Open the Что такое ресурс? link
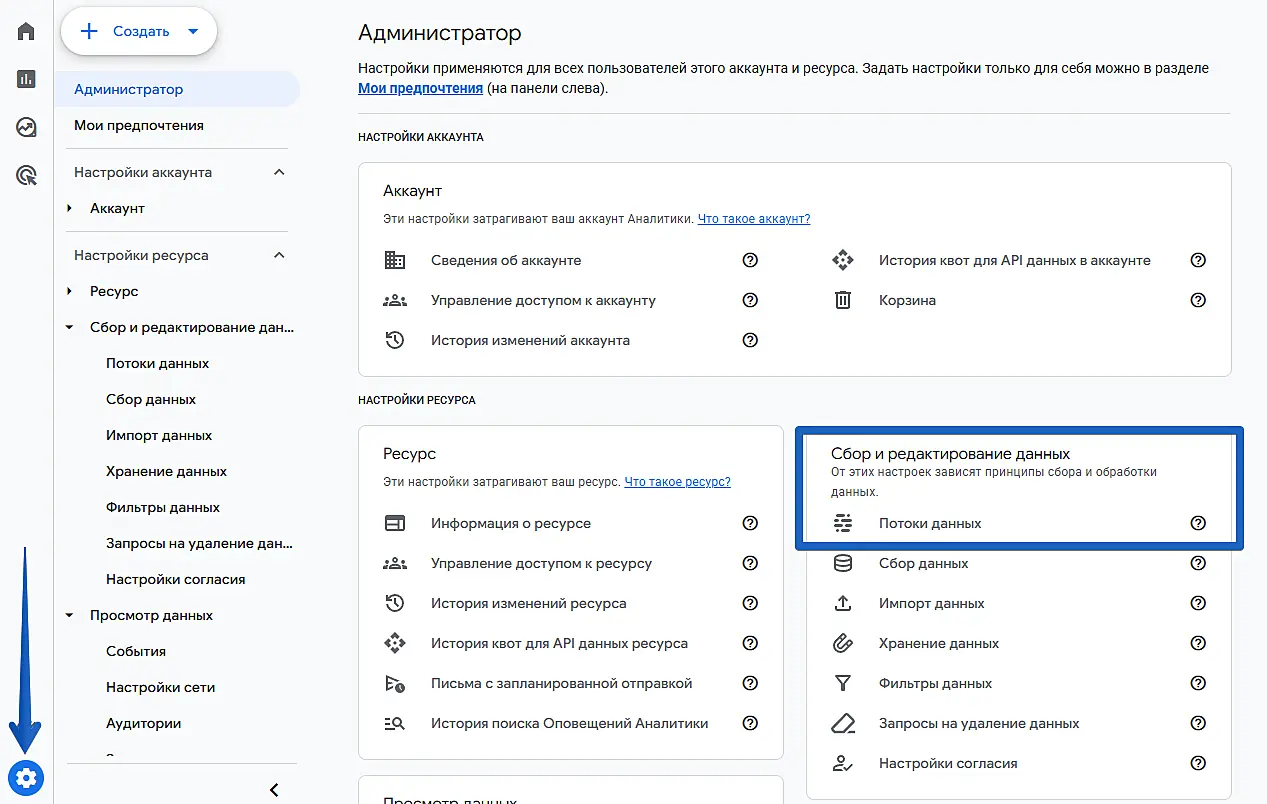Screen dimensions: 1267x804 point(678,481)
